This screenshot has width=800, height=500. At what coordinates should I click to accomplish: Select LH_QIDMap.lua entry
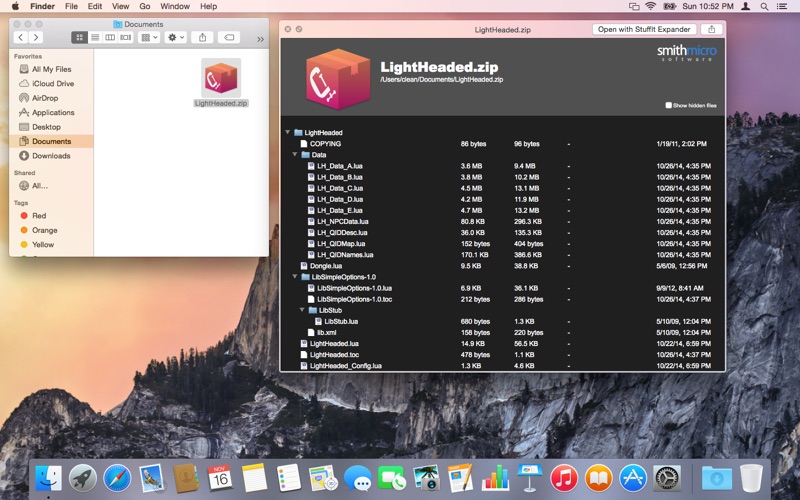tap(341, 243)
